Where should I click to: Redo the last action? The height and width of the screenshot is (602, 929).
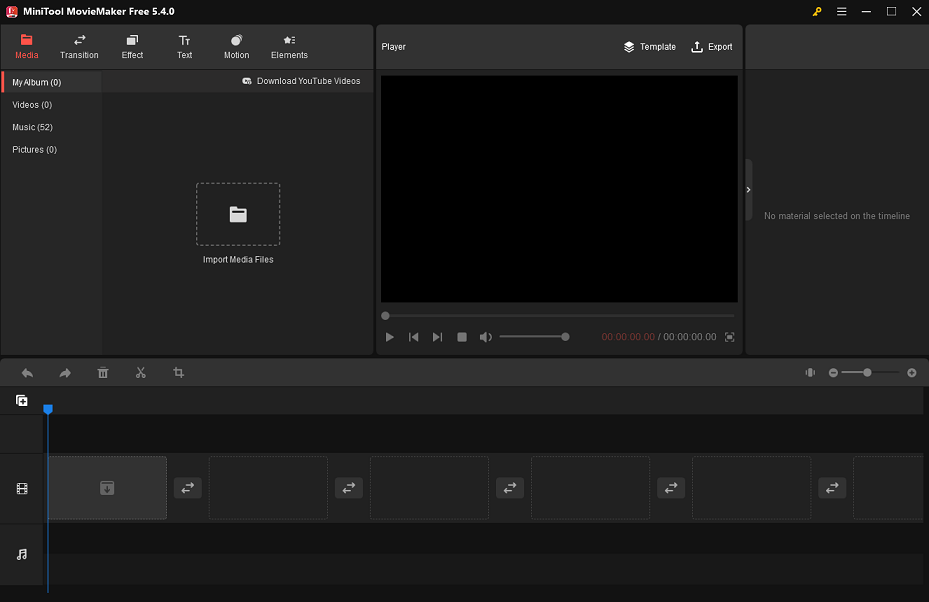pyautogui.click(x=65, y=373)
